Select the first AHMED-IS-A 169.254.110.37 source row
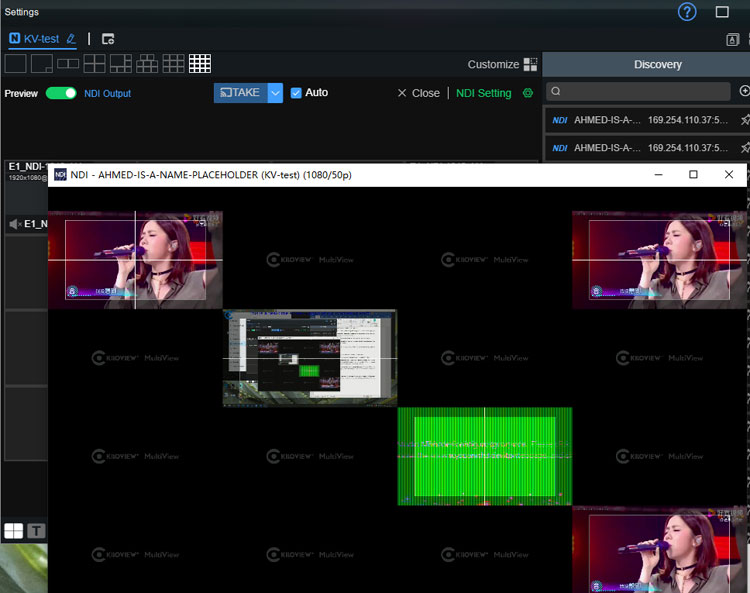The height and width of the screenshot is (593, 750). tap(647, 120)
